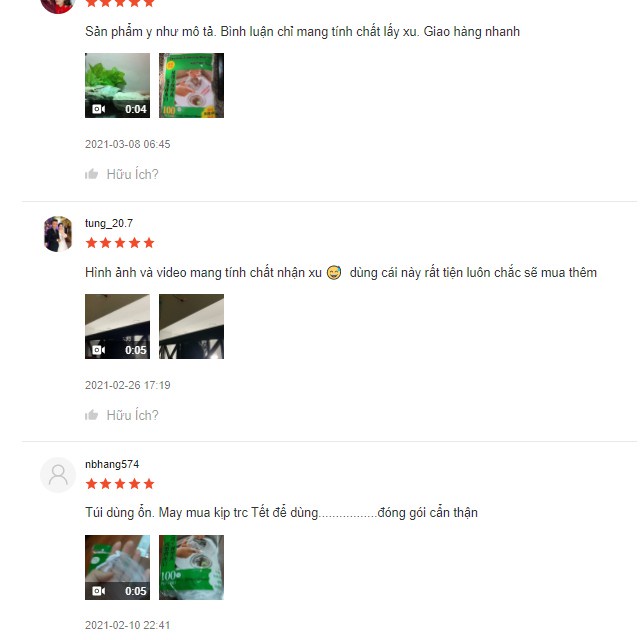Click thumbs-up icon under tung_20.7's review
640x640 pixels.
pyautogui.click(x=91, y=415)
